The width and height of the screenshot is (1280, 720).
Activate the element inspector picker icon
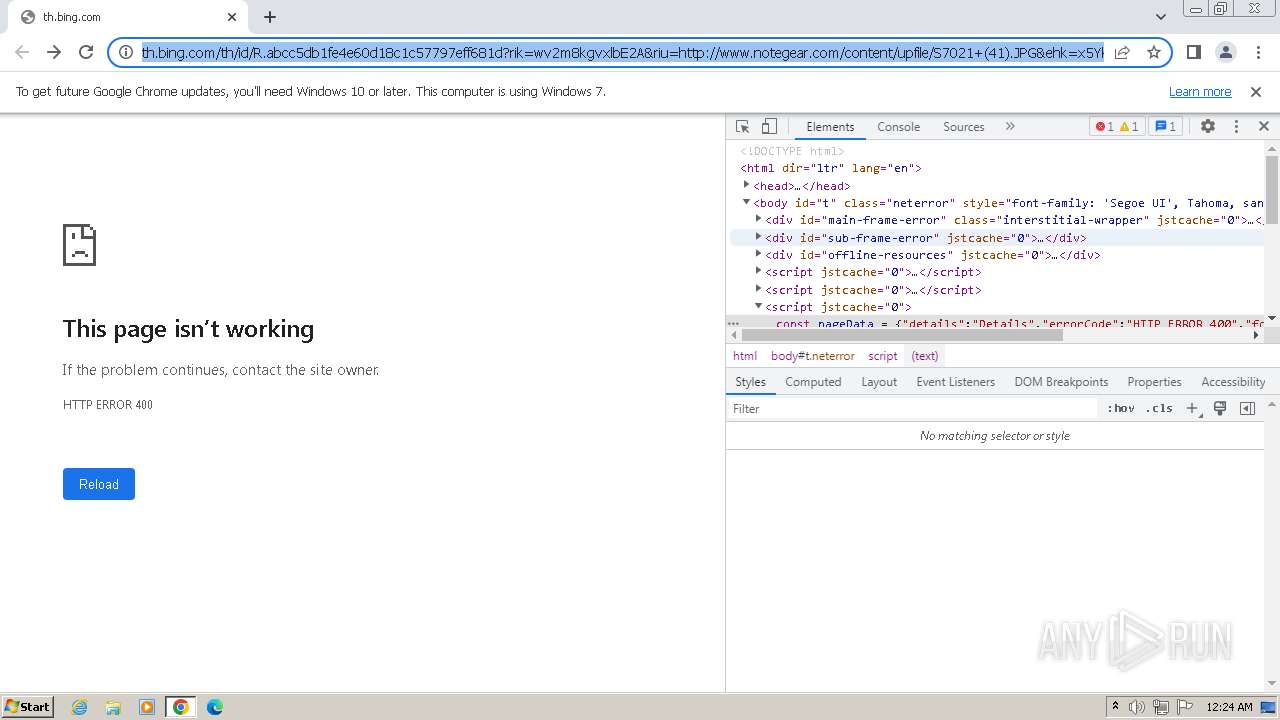(742, 127)
